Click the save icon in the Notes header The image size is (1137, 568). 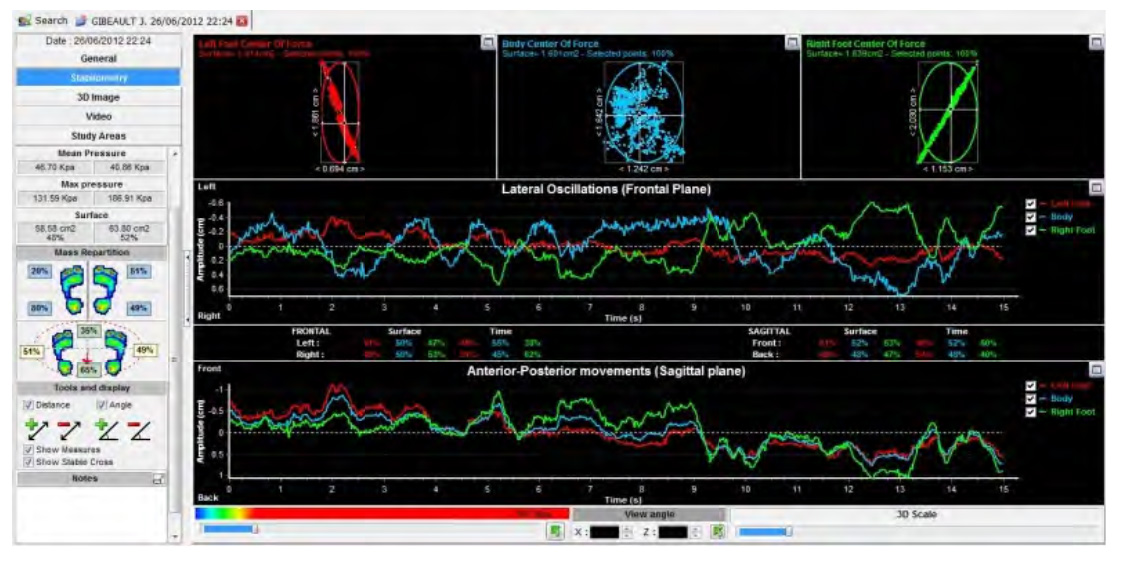click(157, 479)
